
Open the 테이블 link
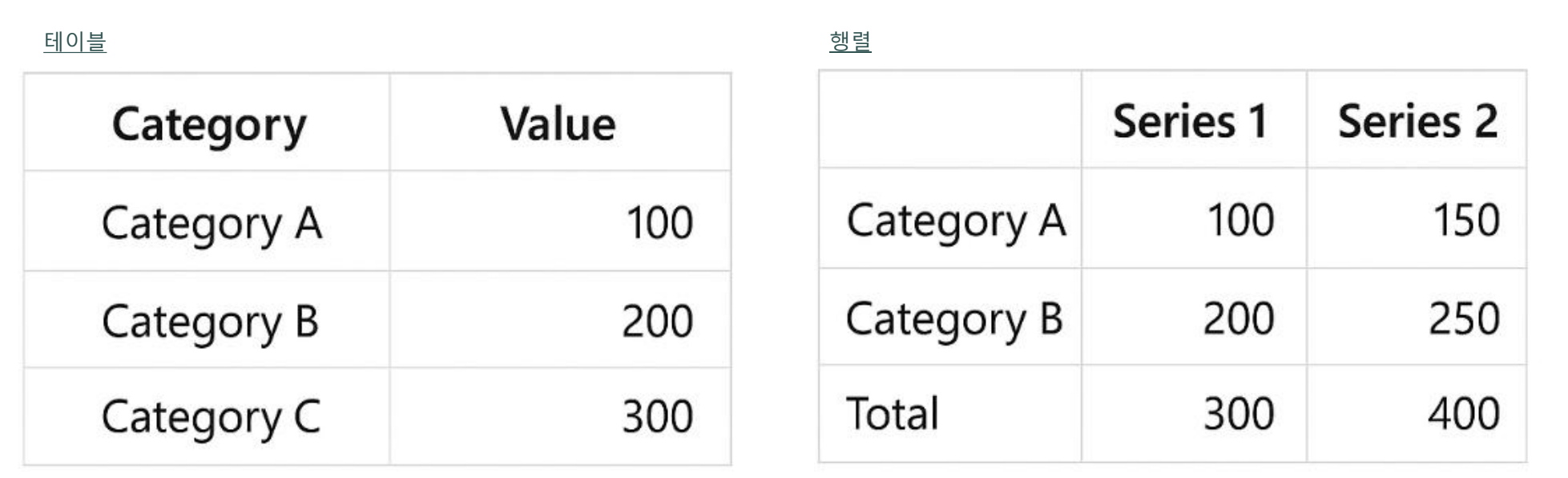coord(75,41)
